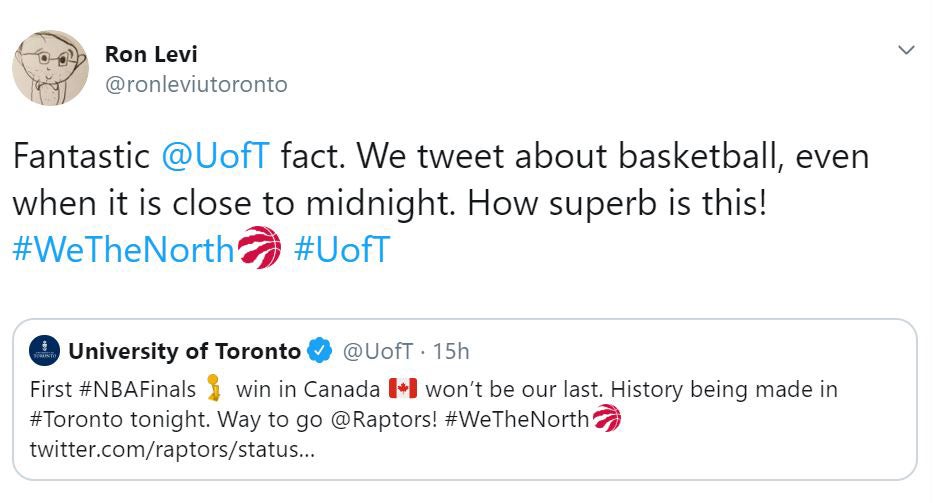This screenshot has width=933, height=503.
Task: Open the #UofT hashtag
Action: [x=341, y=249]
